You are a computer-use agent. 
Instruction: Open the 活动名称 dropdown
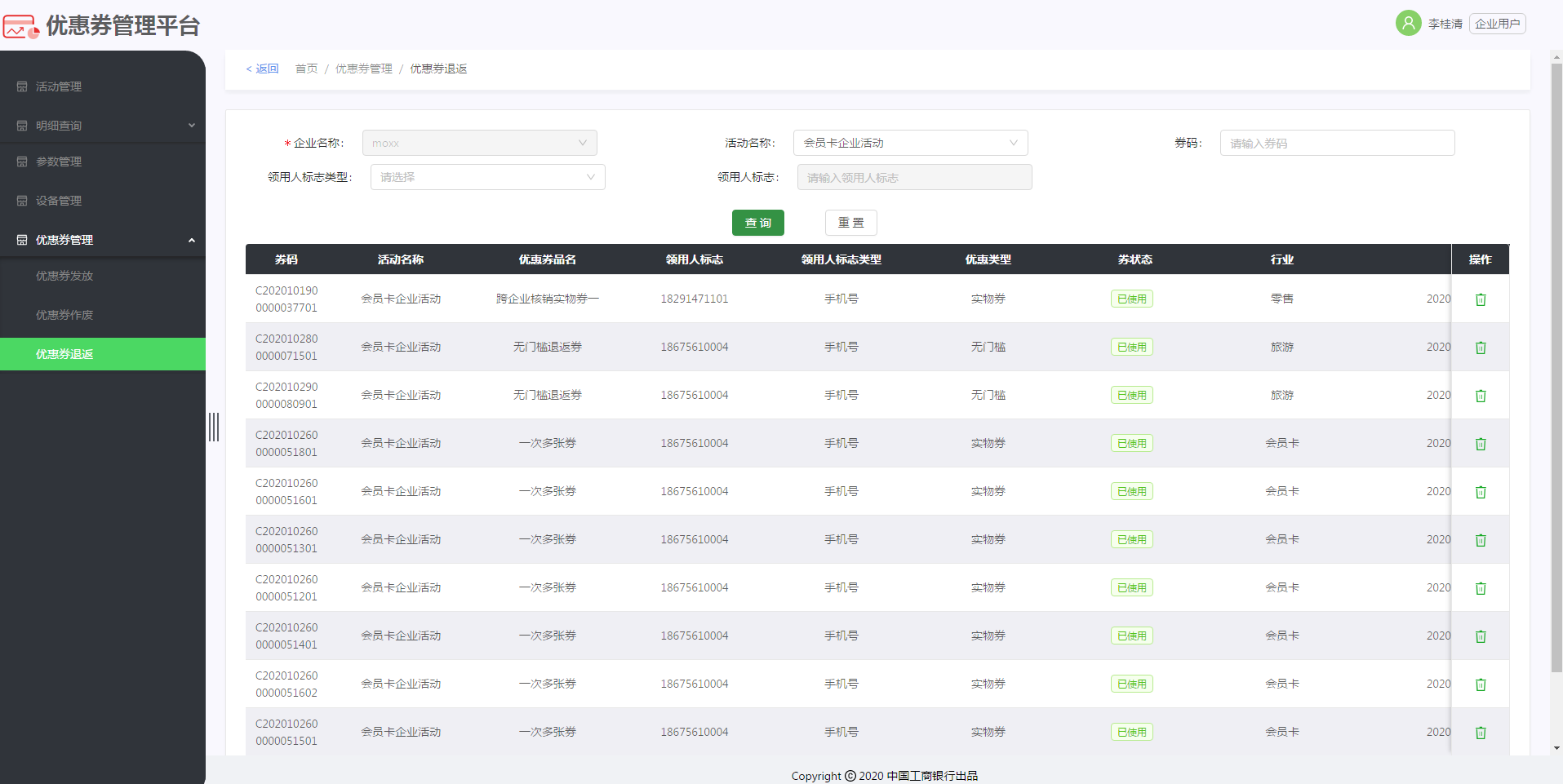911,143
